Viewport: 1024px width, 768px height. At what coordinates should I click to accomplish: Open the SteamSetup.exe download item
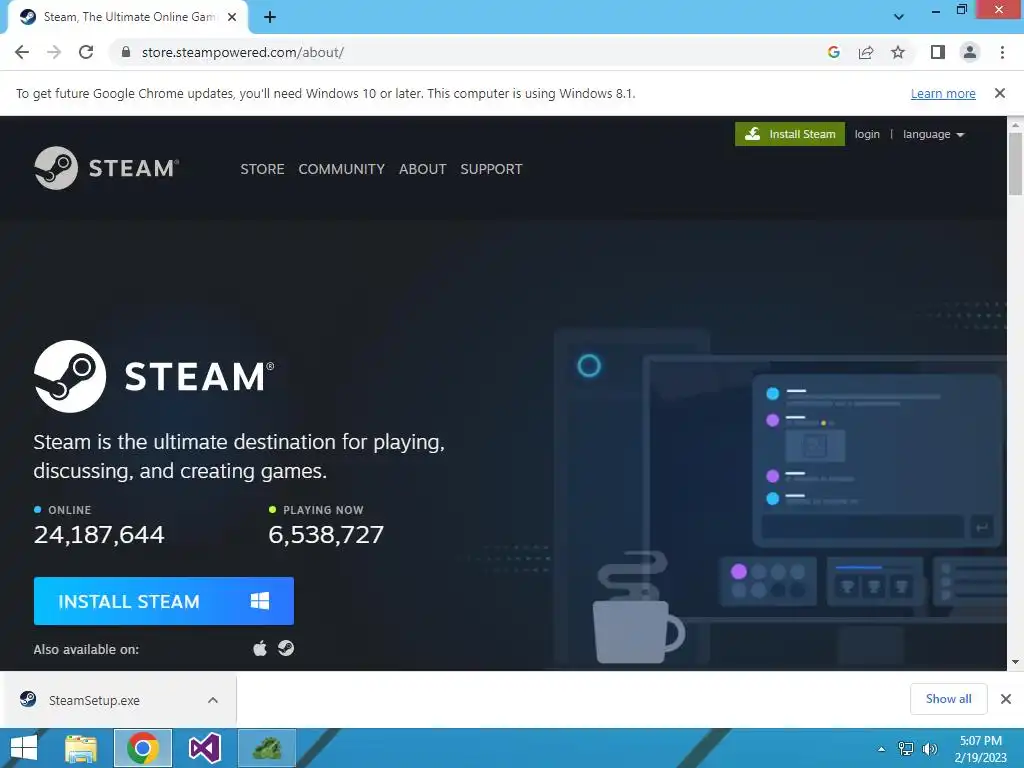click(95, 700)
